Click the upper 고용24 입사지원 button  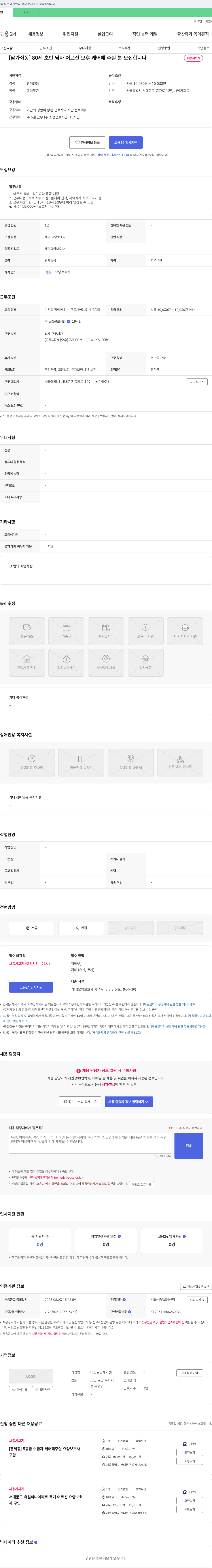(x=126, y=143)
